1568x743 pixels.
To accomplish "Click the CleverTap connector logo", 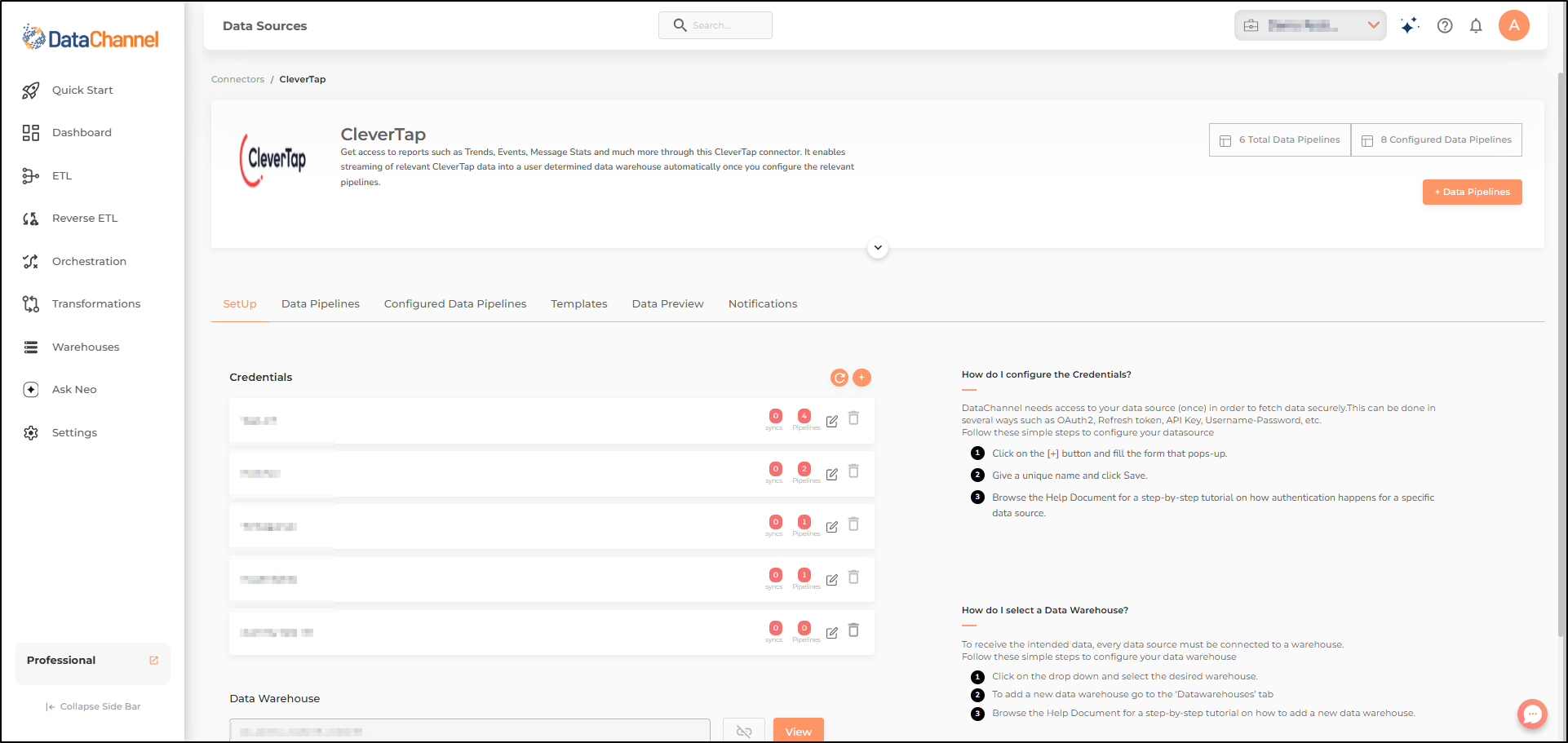I will click(274, 160).
